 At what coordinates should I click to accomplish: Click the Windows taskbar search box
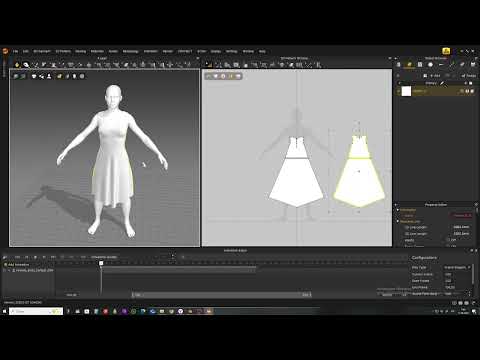[36, 311]
